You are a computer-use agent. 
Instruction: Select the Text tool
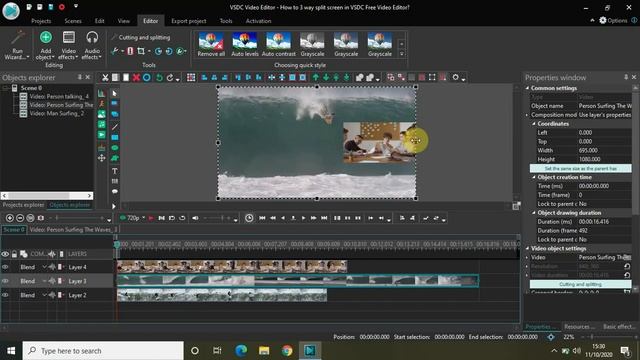coord(115,171)
